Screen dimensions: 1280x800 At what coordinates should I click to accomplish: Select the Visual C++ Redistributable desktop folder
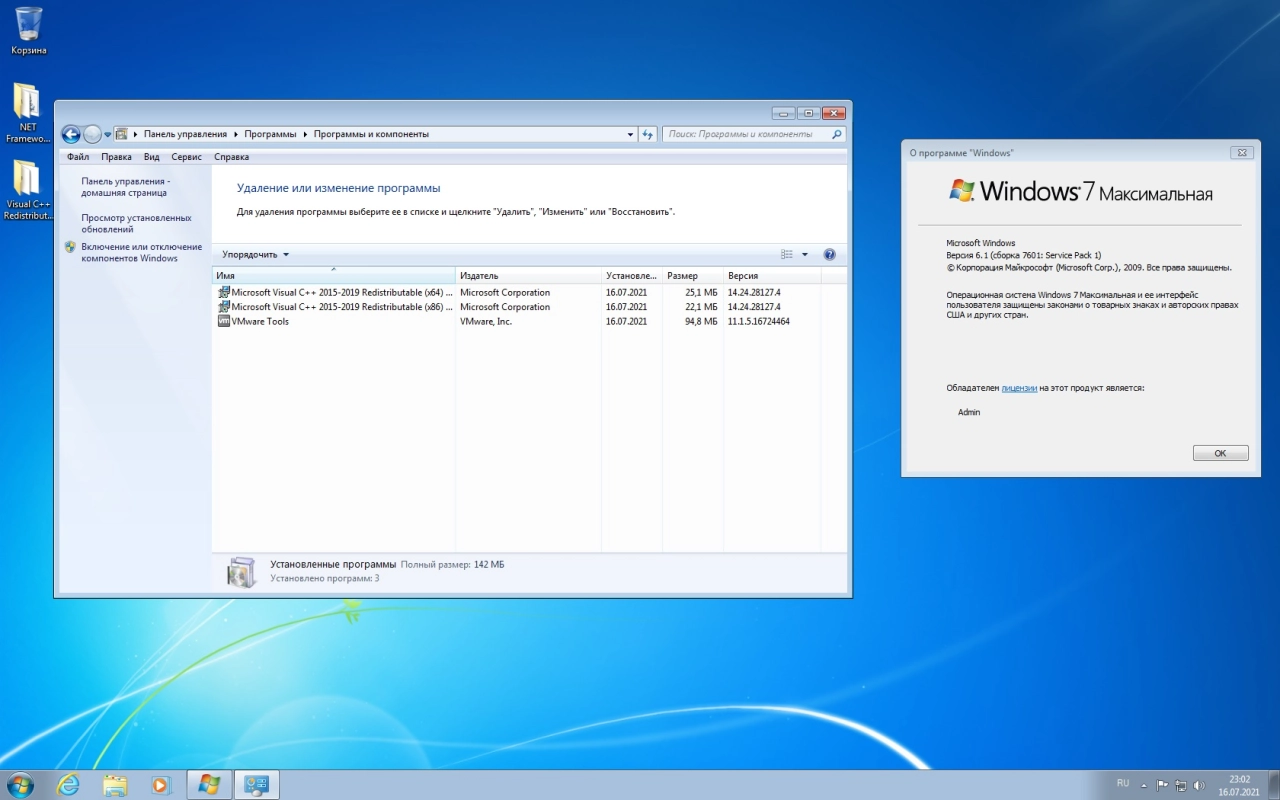pyautogui.click(x=27, y=190)
